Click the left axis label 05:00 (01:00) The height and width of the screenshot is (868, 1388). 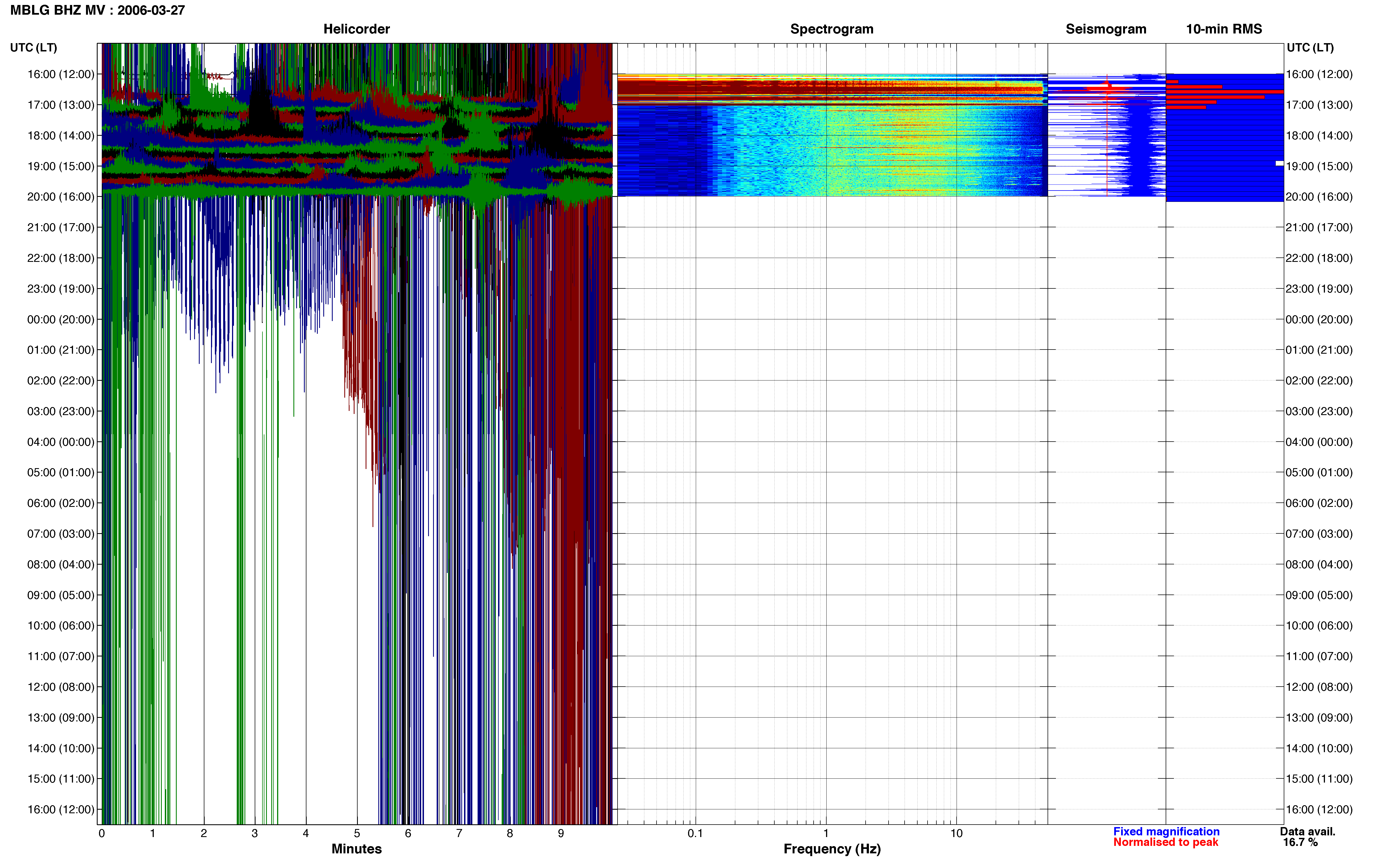pos(61,473)
